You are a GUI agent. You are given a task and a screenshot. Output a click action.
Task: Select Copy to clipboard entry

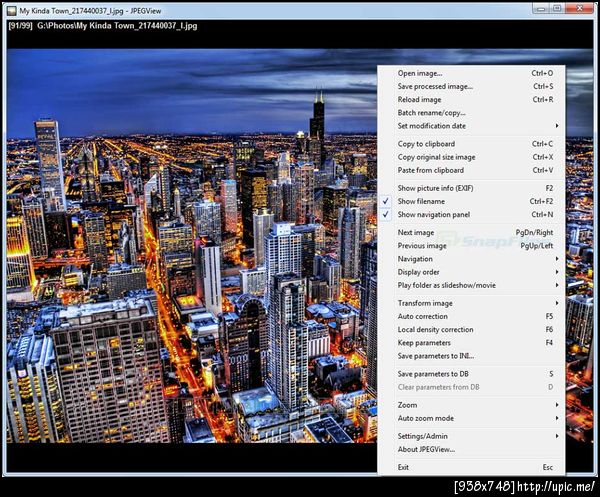(x=471, y=144)
